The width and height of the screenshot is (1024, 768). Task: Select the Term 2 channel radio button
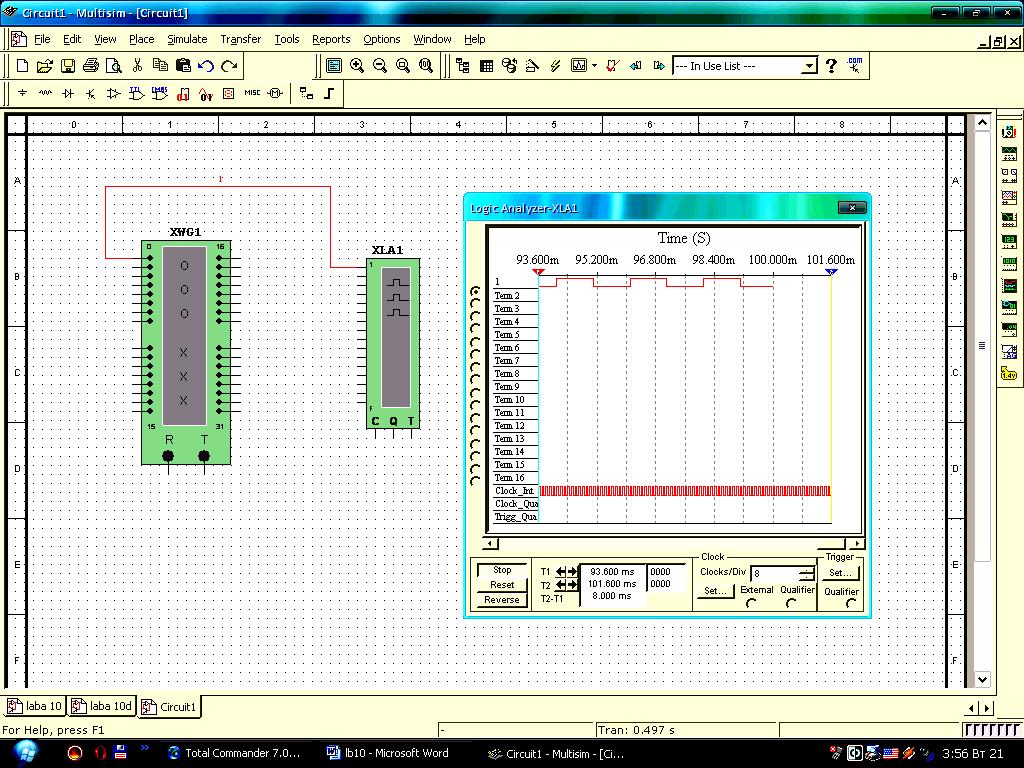pyautogui.click(x=475, y=303)
